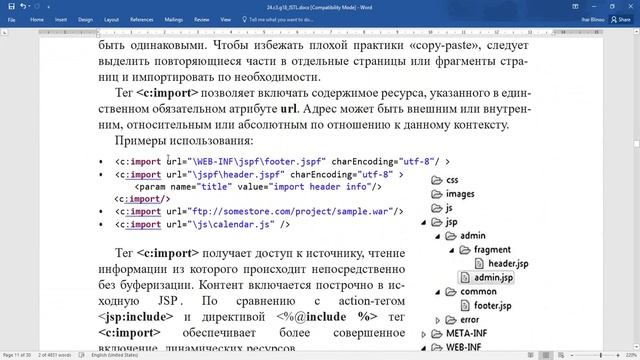
Task: Click the lightbulb Tell Me icon
Action: click(244, 19)
